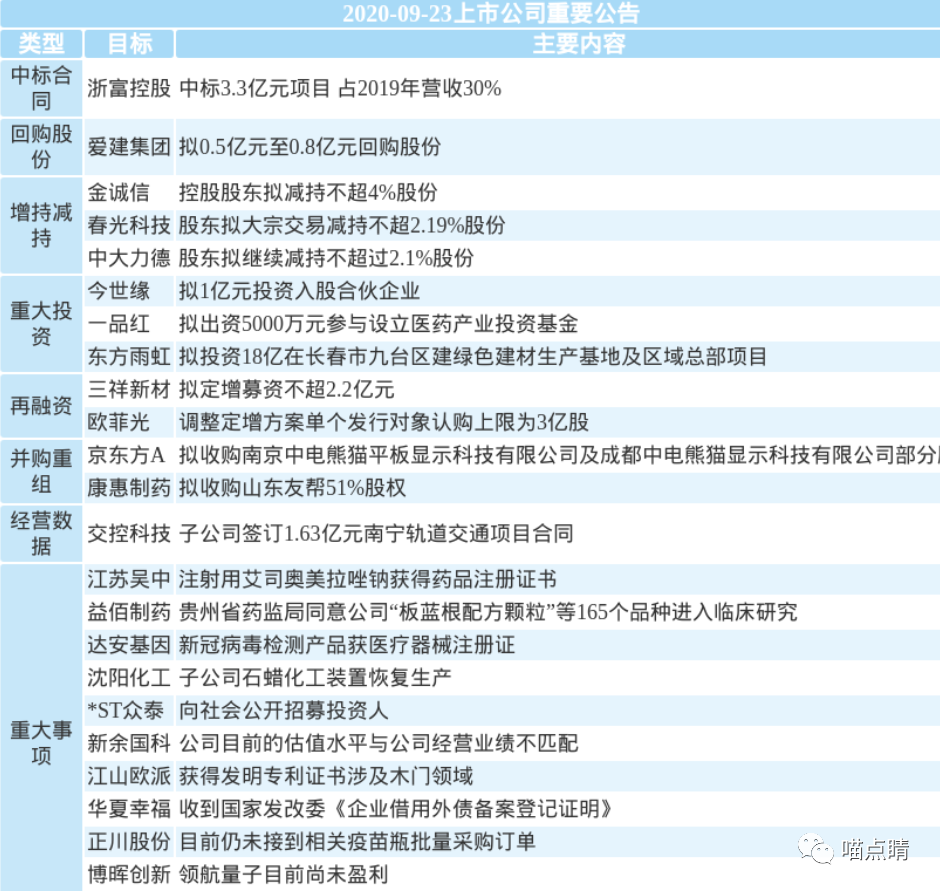
Task: Click 益佰制药 content about 板蓝根配方颗粒
Action: click(489, 612)
